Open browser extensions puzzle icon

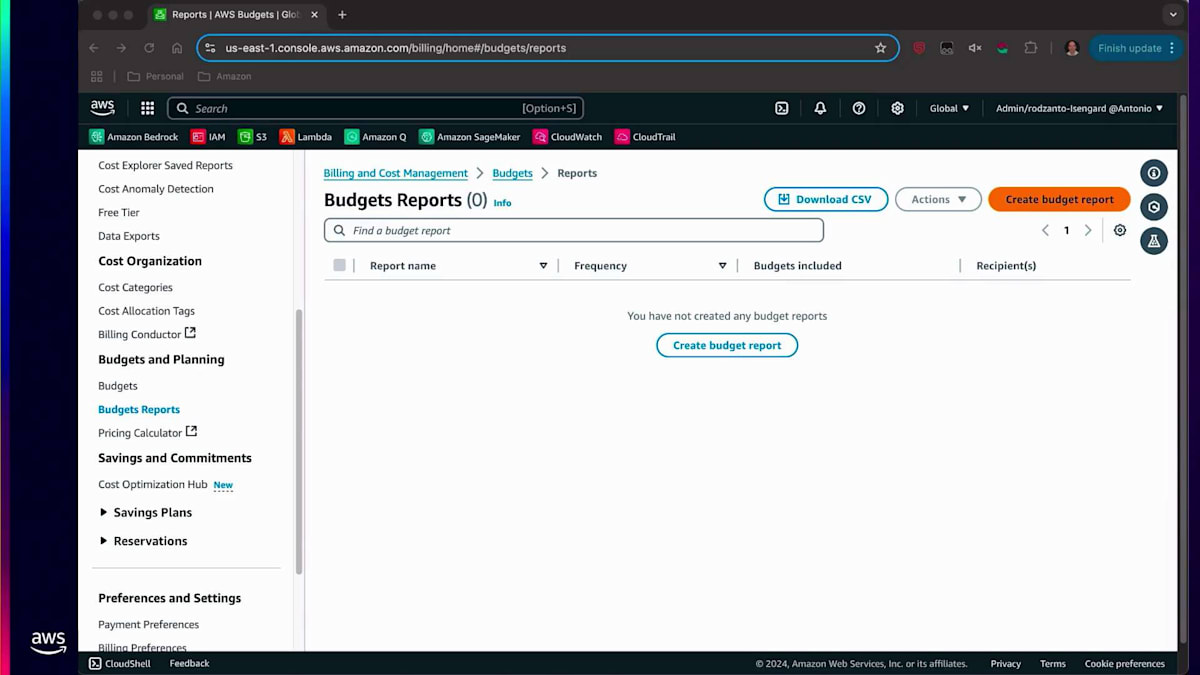[1031, 48]
